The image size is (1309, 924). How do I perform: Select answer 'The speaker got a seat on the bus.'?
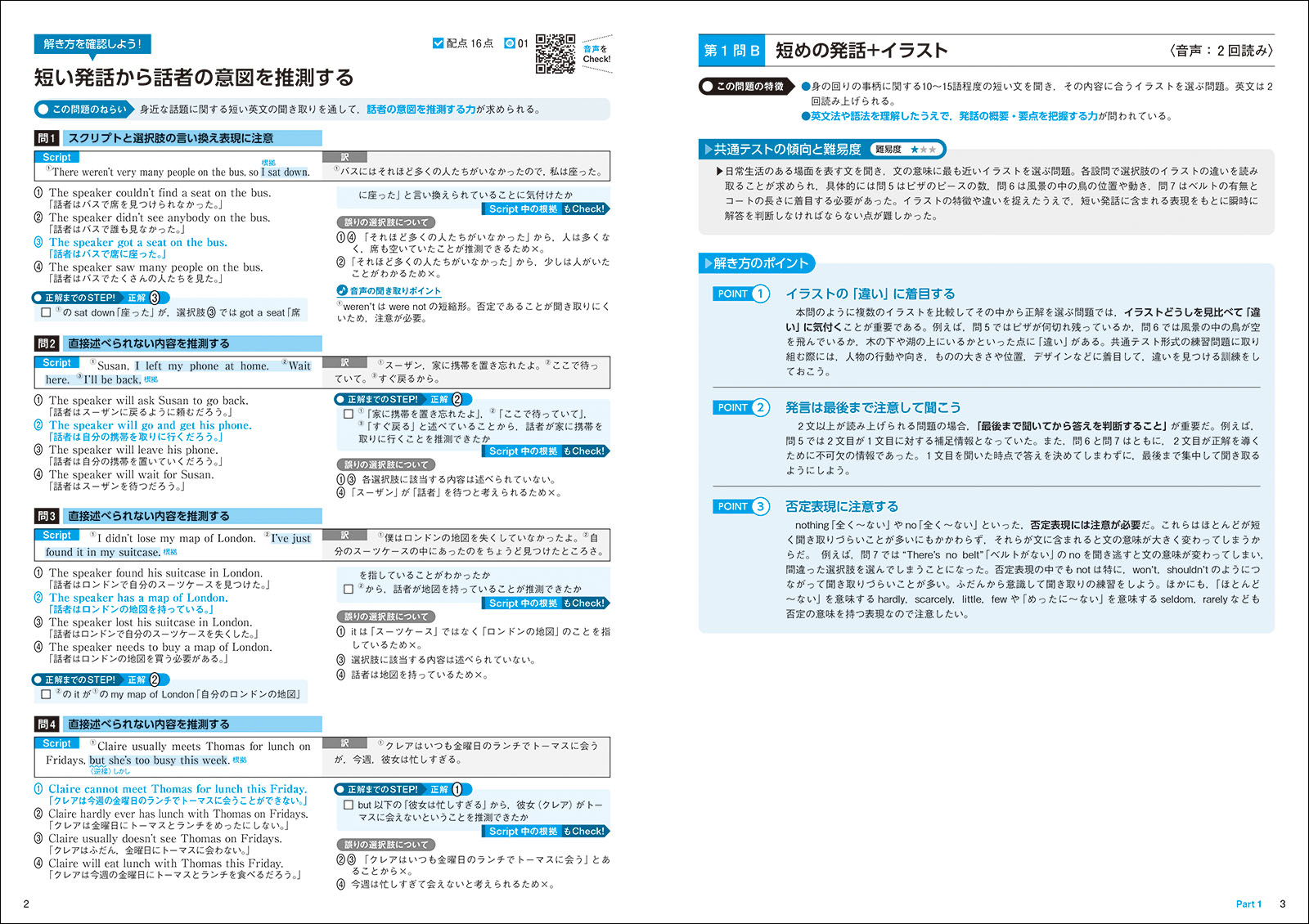pyautogui.click(x=137, y=242)
